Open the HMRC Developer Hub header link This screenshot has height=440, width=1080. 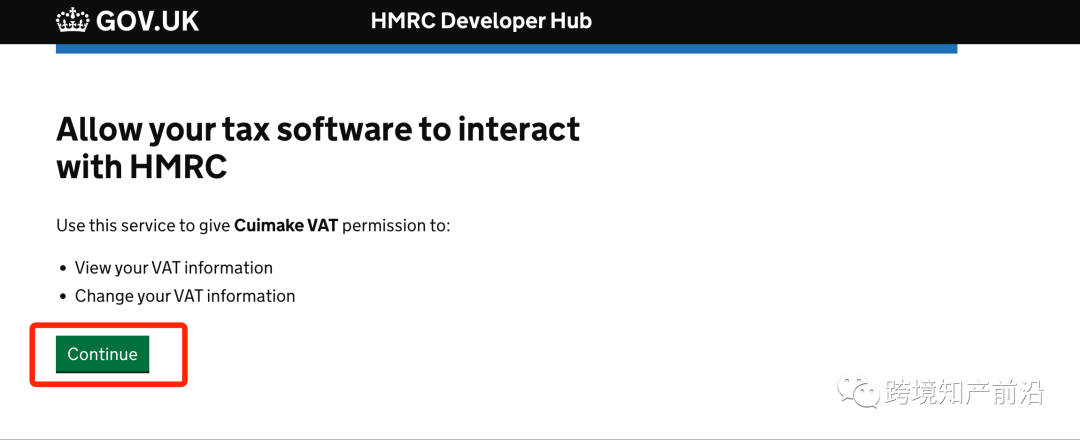(481, 21)
